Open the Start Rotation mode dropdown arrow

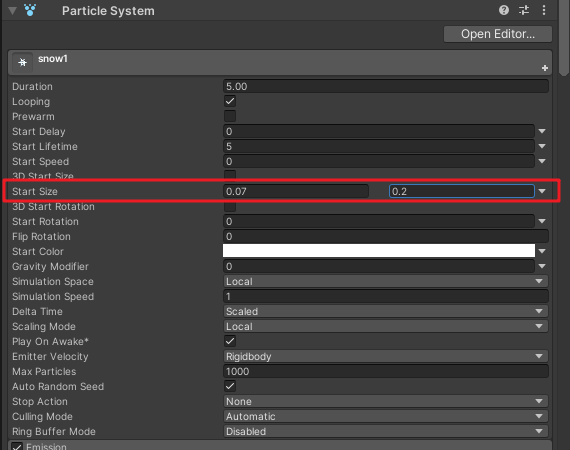click(542, 221)
